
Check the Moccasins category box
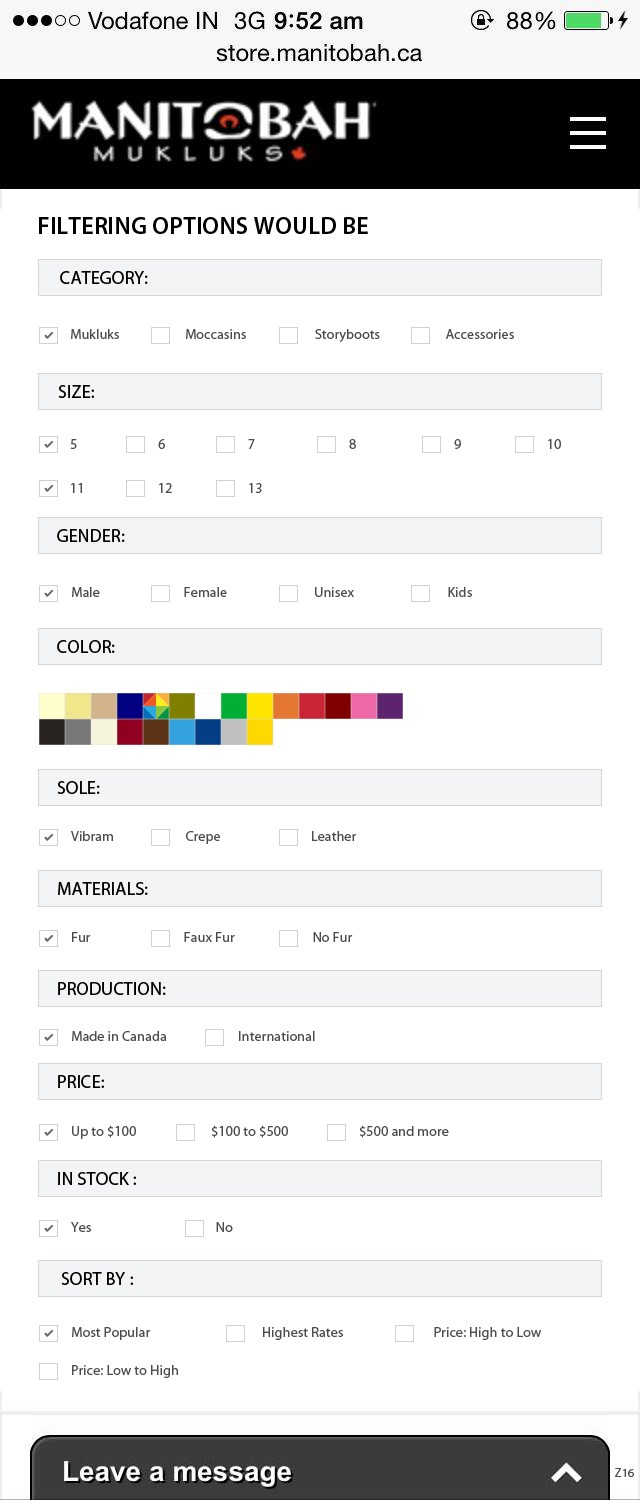(x=160, y=335)
